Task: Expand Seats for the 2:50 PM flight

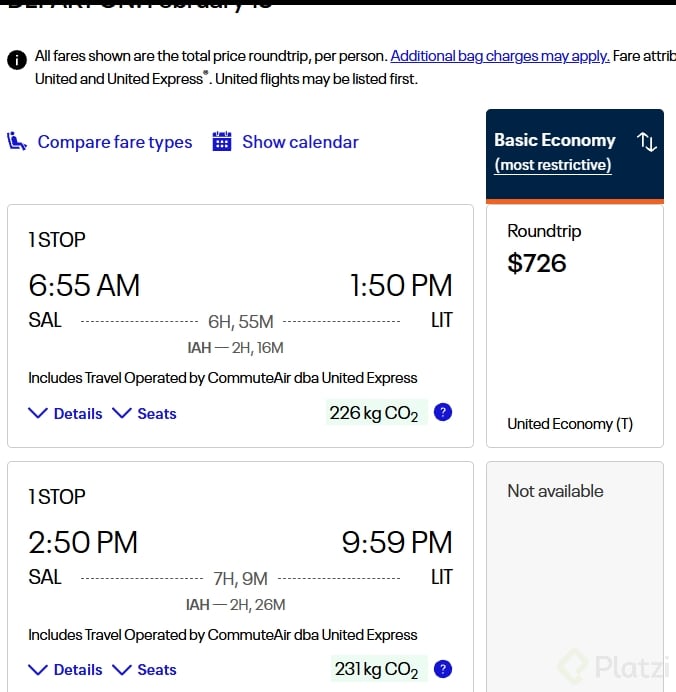Action: (145, 670)
